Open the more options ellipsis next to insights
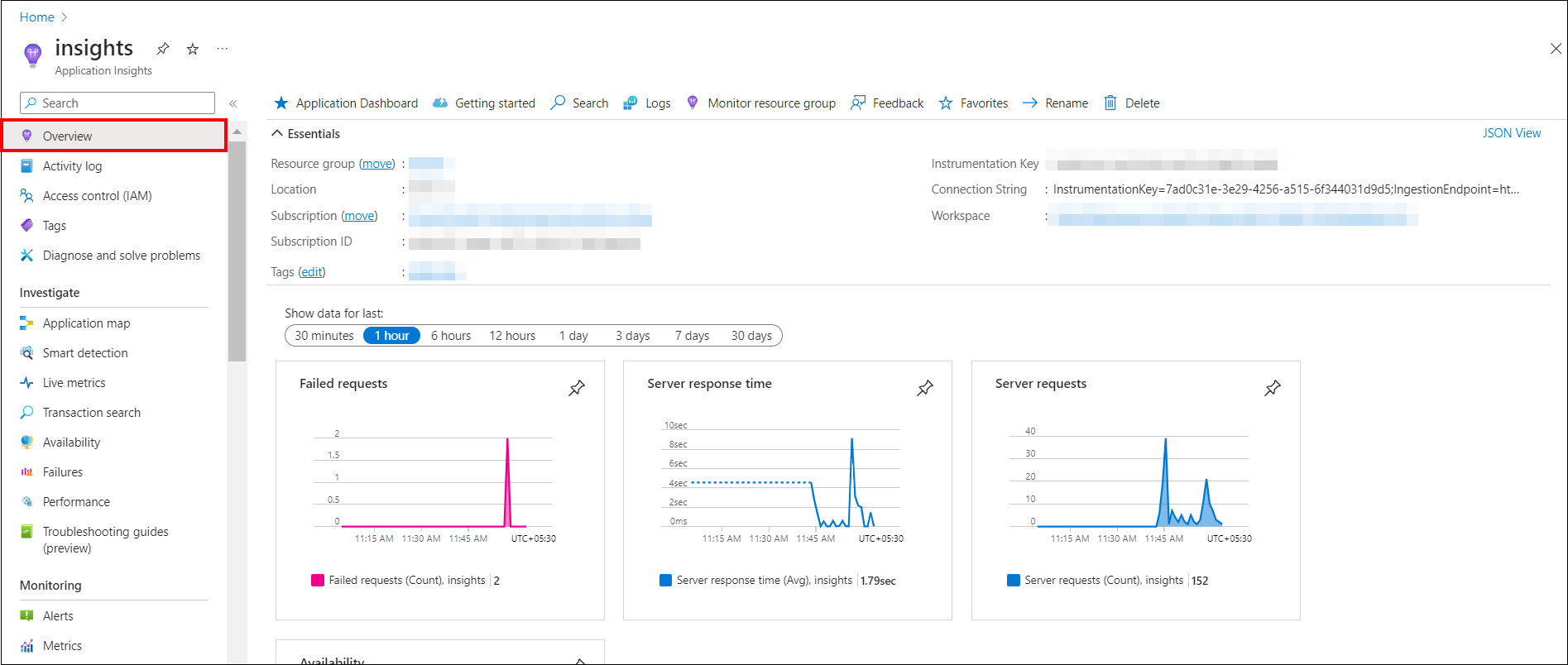Image resolution: width=1568 pixels, height=665 pixels. (x=223, y=49)
